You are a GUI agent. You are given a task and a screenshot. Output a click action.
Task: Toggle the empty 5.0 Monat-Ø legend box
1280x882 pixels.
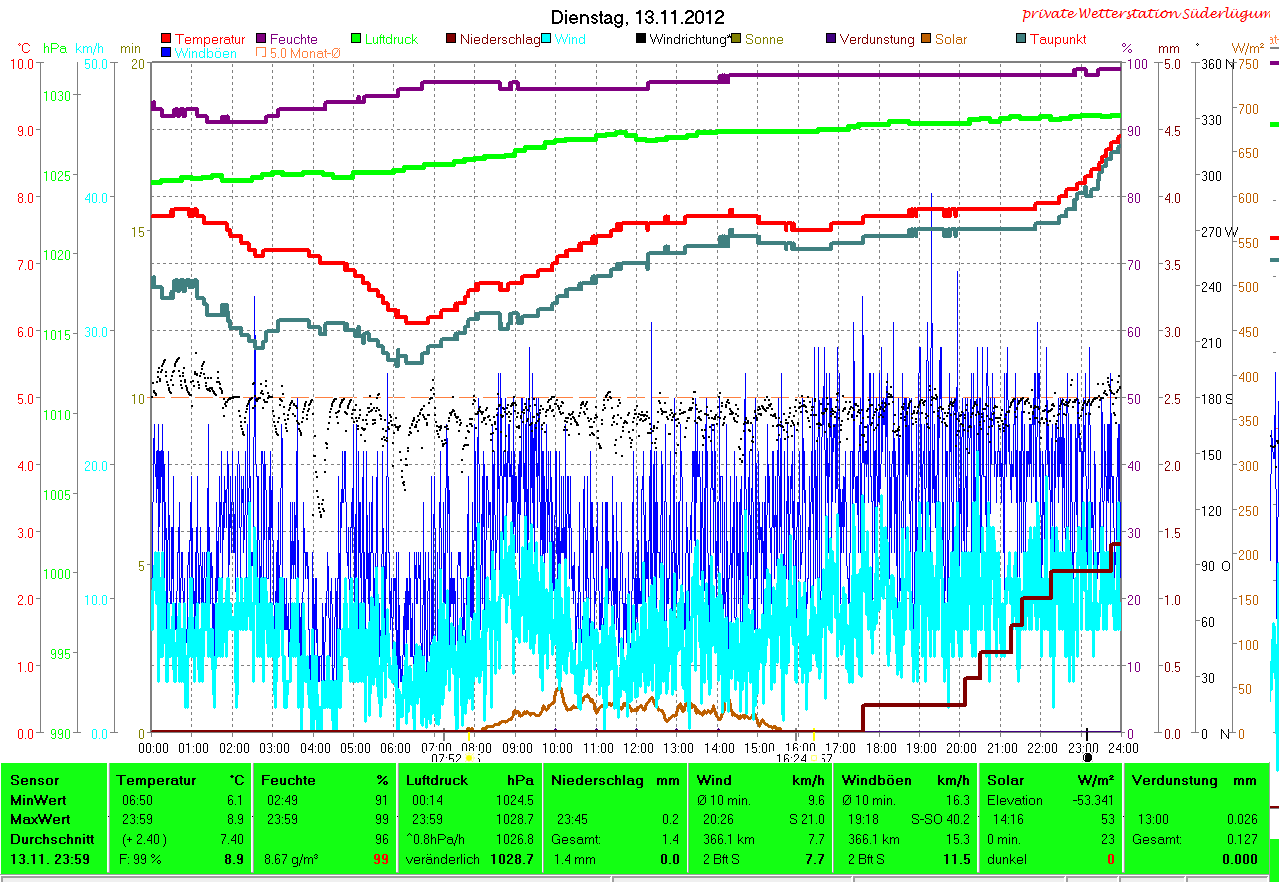pyautogui.click(x=262, y=53)
